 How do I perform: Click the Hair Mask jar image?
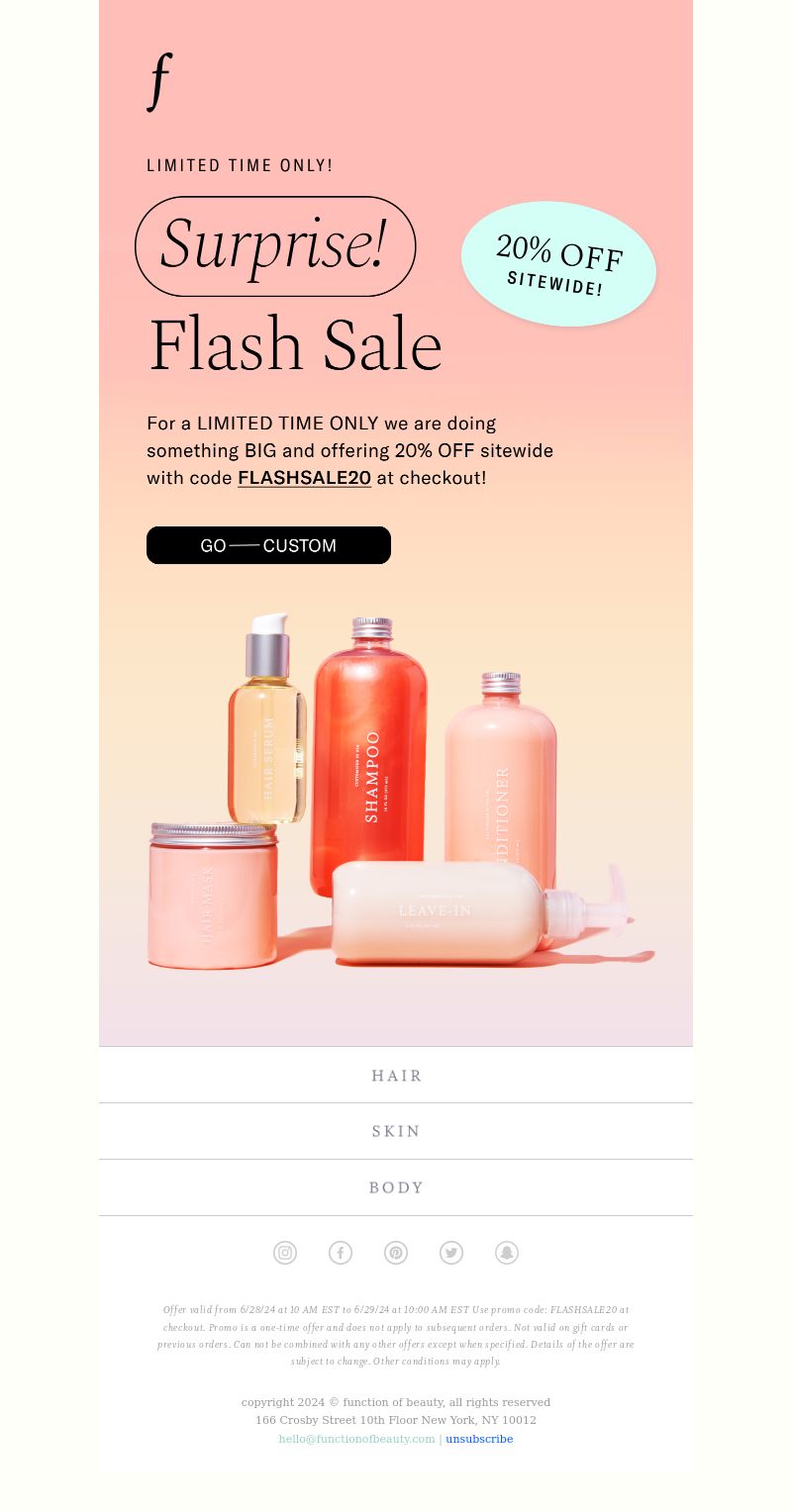coord(213,896)
